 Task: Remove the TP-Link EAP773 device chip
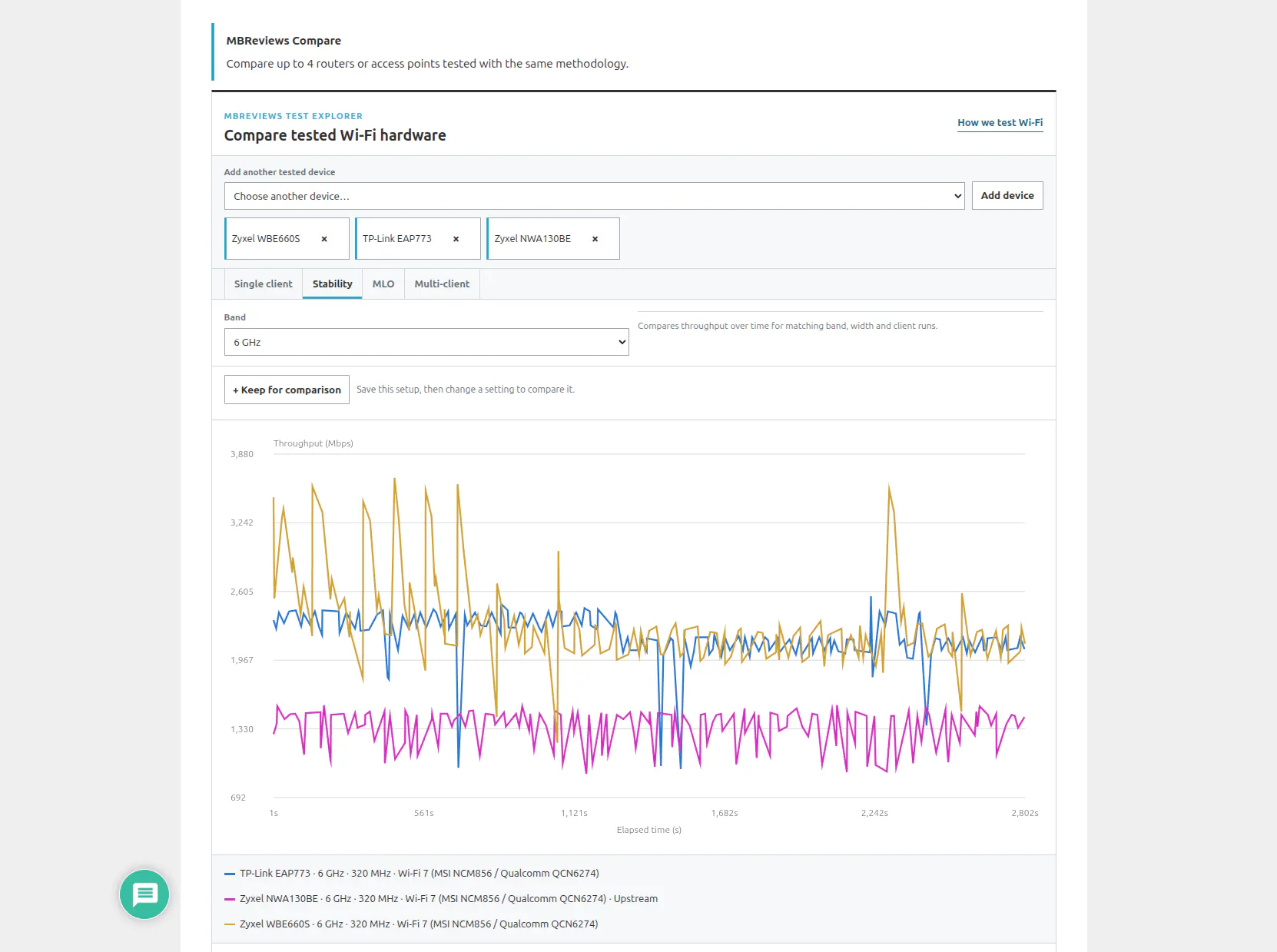click(x=456, y=239)
